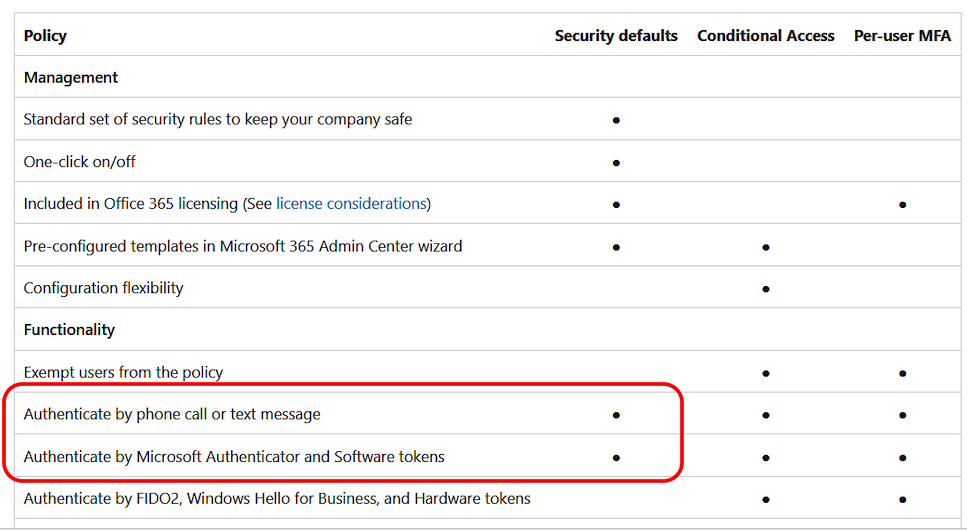Select the Per-user MFA column header
This screenshot has width=967, height=530.
point(902,36)
